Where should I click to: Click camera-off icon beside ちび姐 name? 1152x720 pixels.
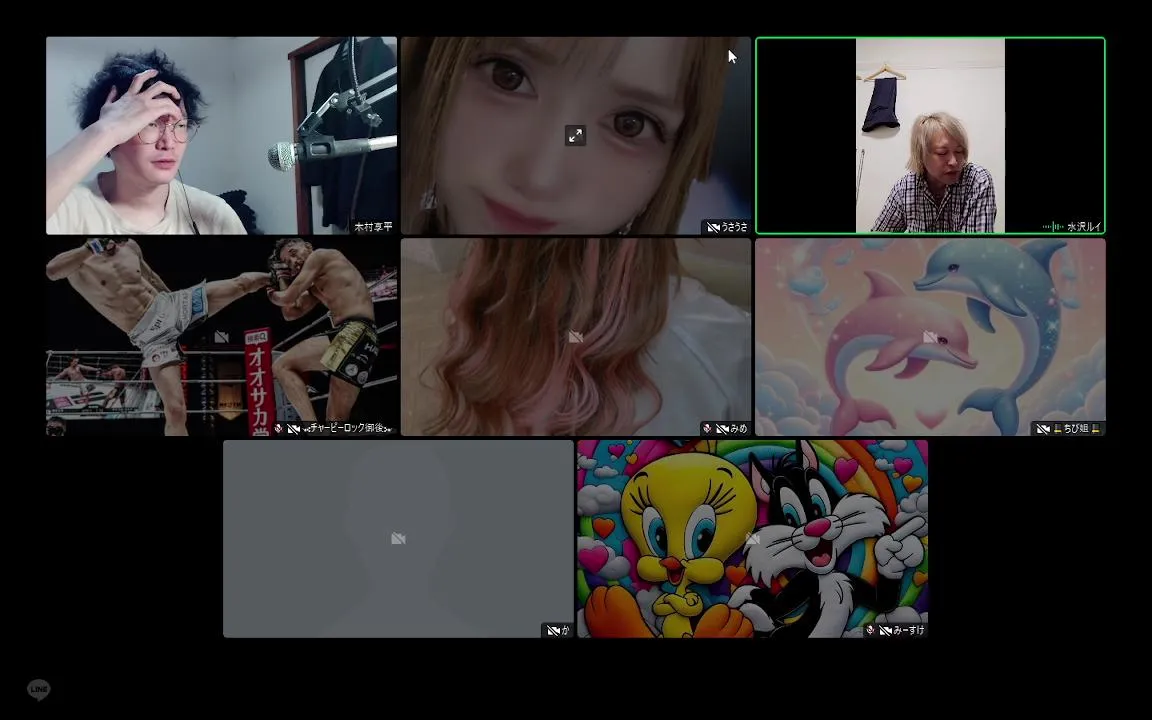click(x=1043, y=428)
